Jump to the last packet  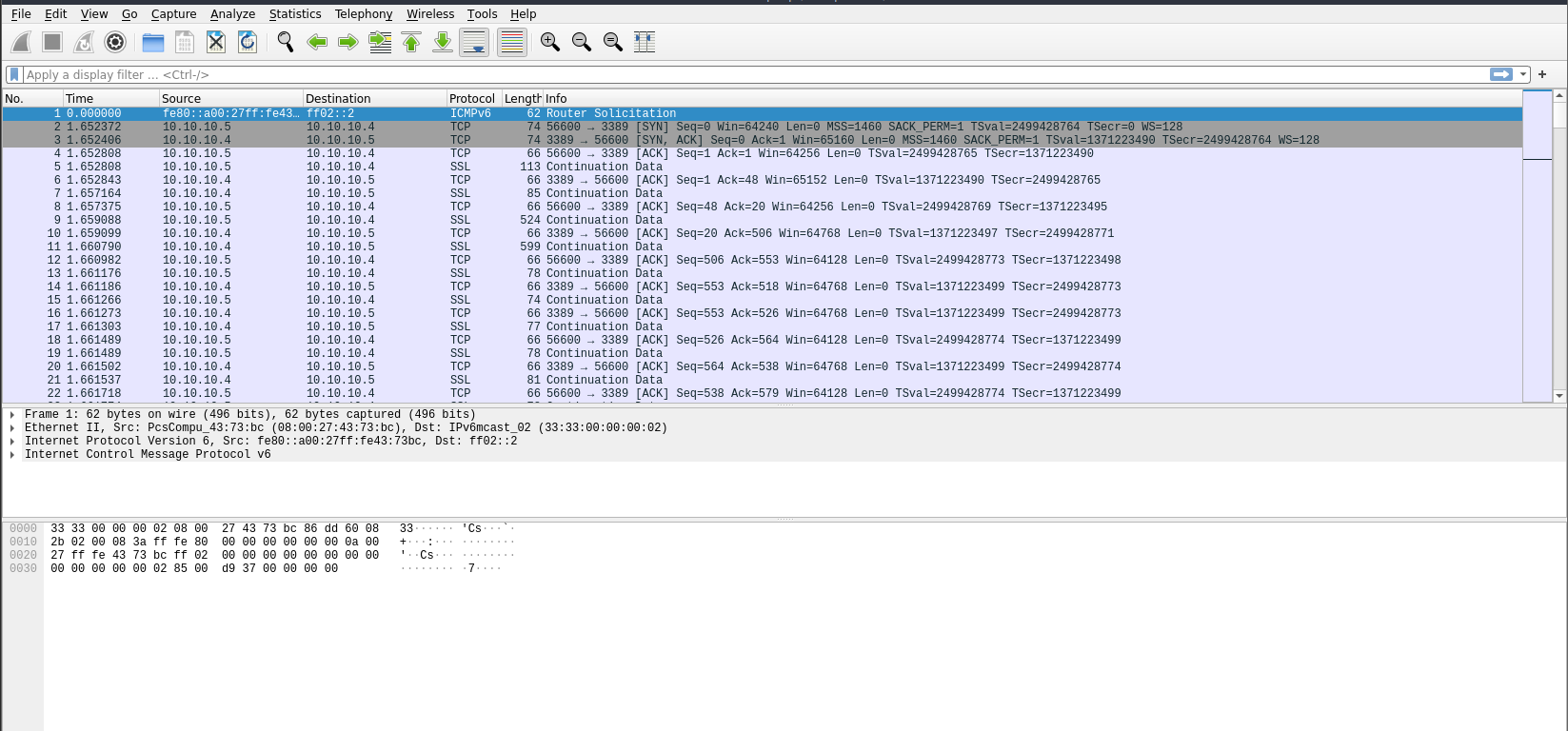pyautogui.click(x=443, y=42)
